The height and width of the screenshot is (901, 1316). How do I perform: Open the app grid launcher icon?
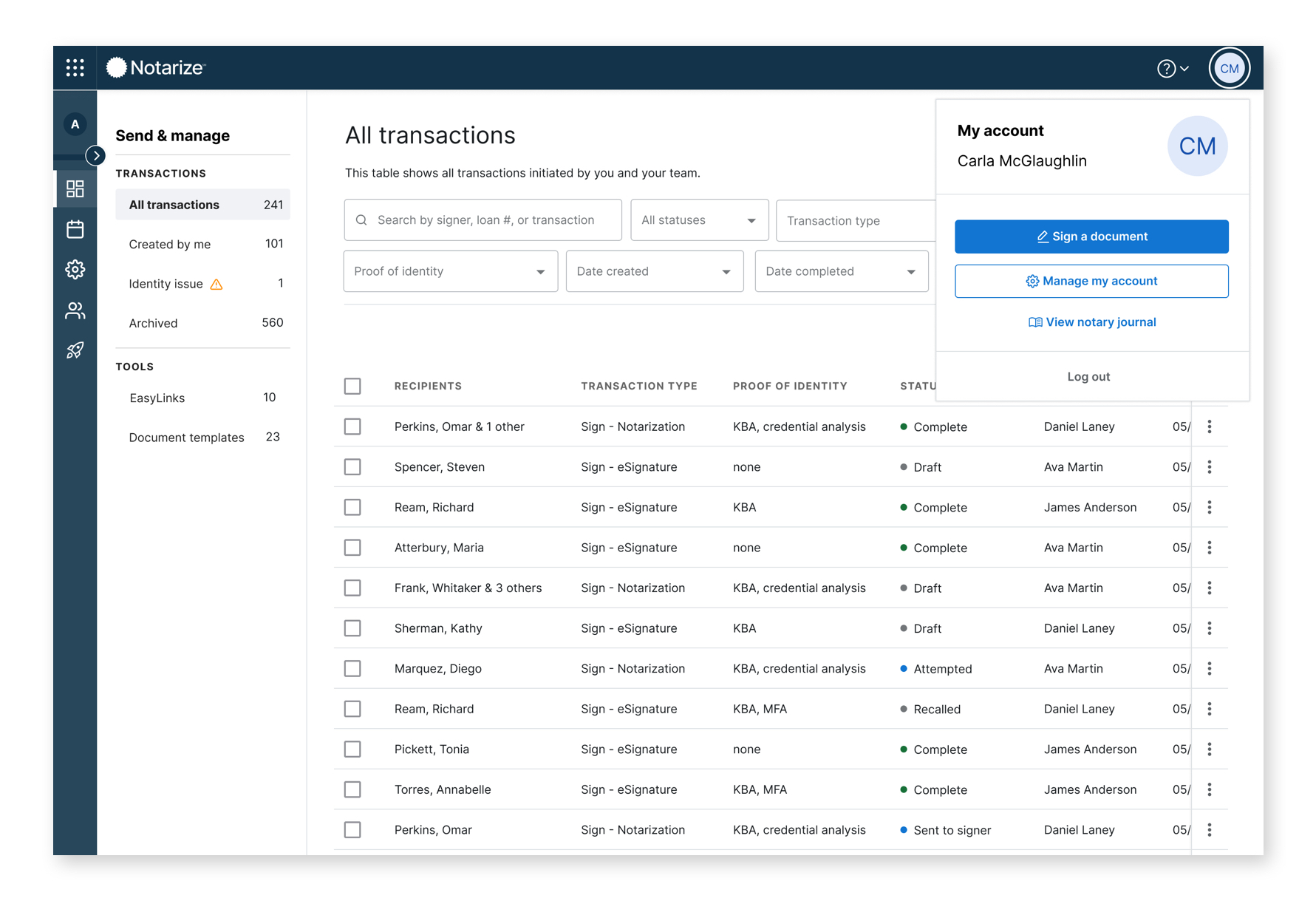75,67
